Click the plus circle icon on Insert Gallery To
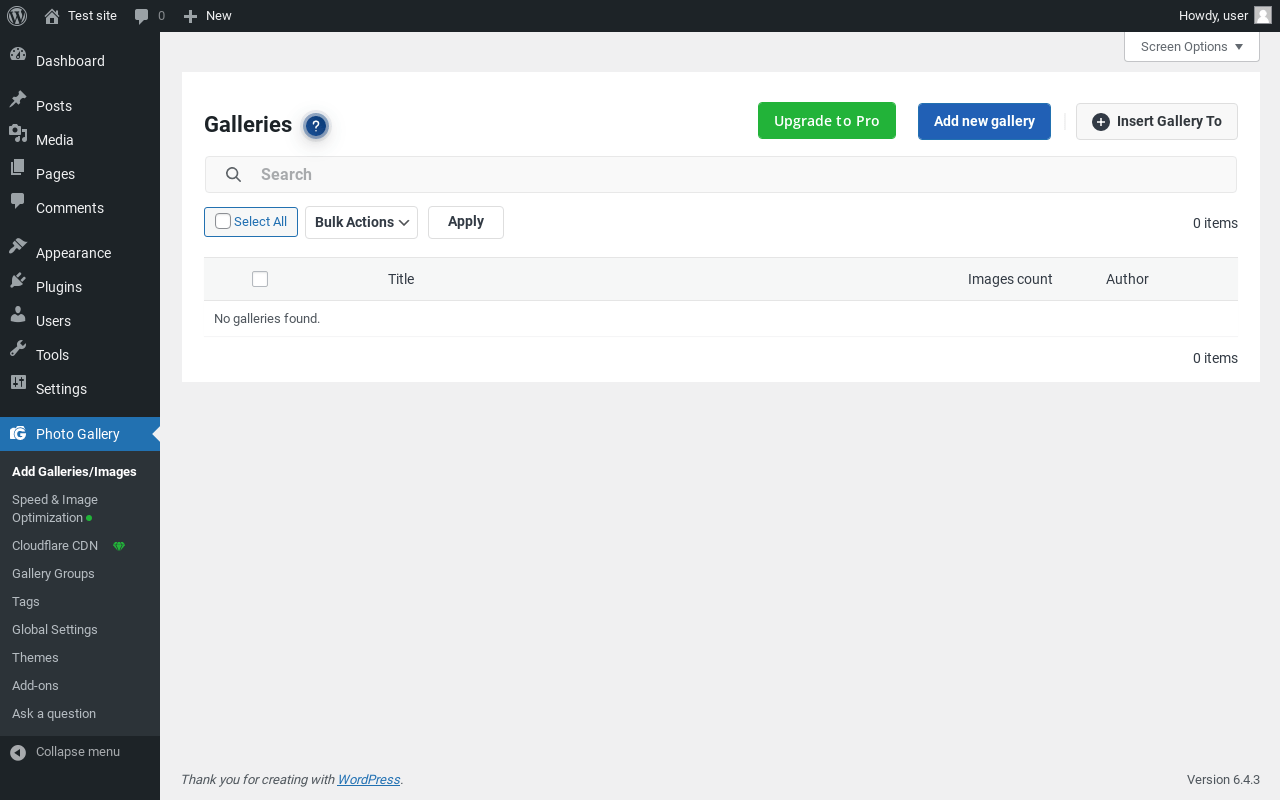The height and width of the screenshot is (800, 1280). pyautogui.click(x=1101, y=122)
